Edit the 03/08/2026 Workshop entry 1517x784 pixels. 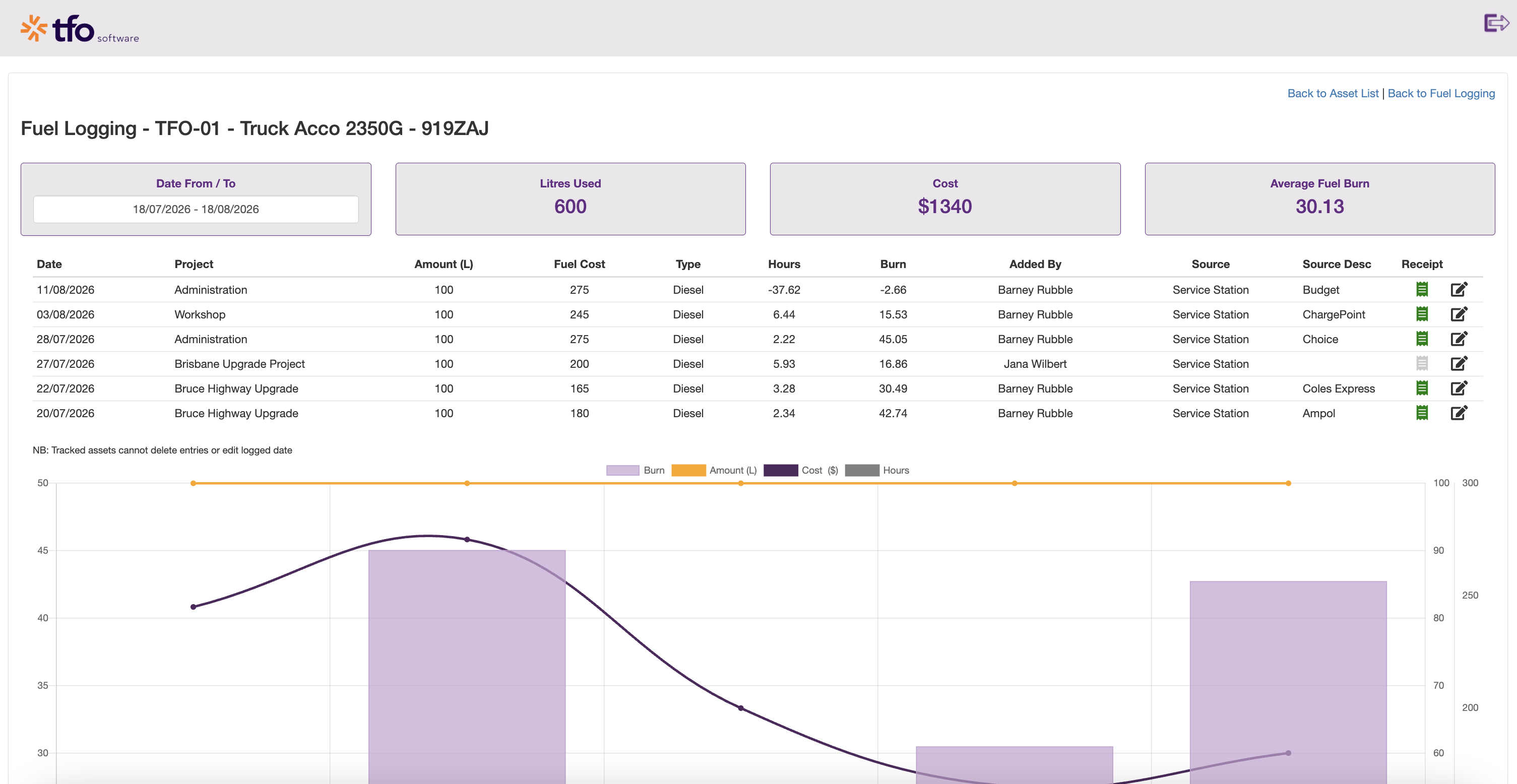(x=1459, y=314)
